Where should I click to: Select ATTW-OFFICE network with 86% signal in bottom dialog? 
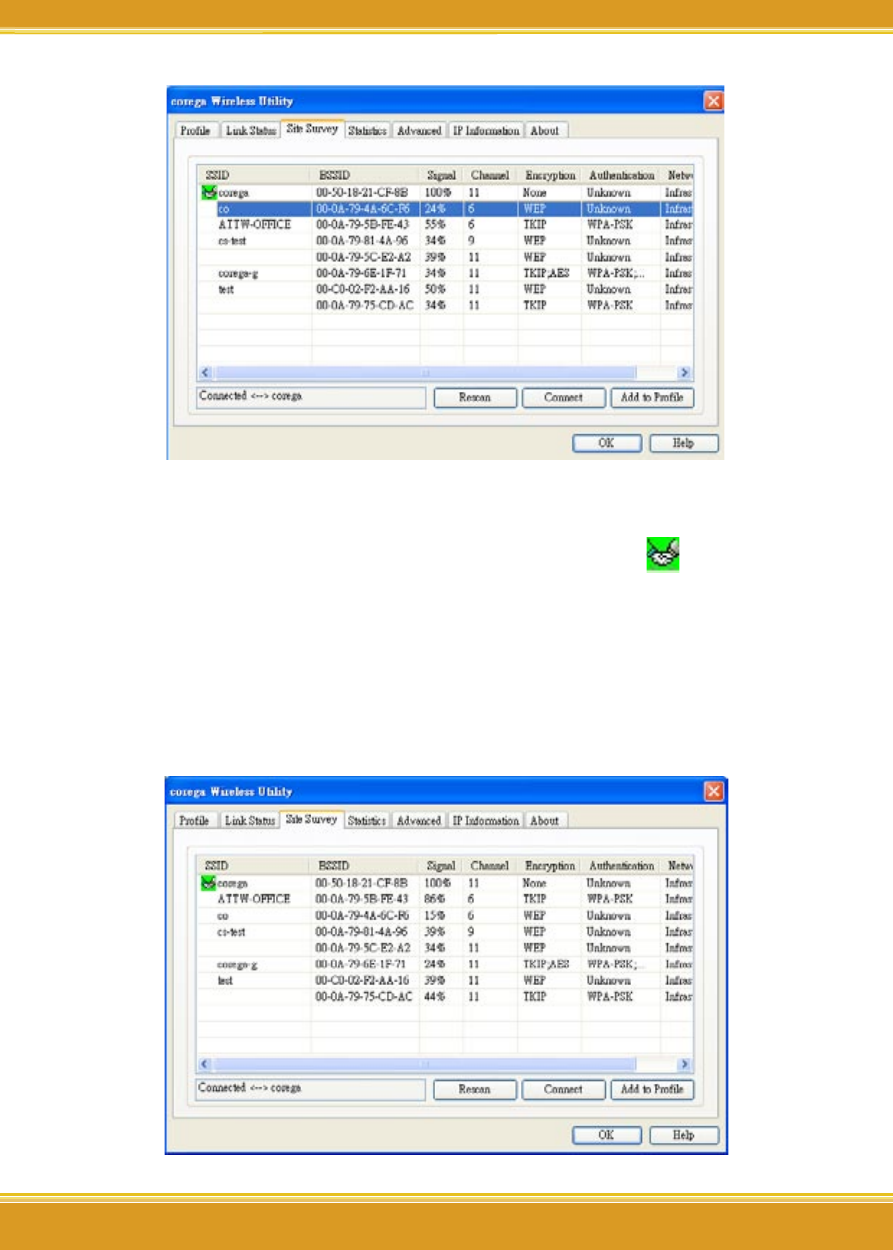[445, 899]
